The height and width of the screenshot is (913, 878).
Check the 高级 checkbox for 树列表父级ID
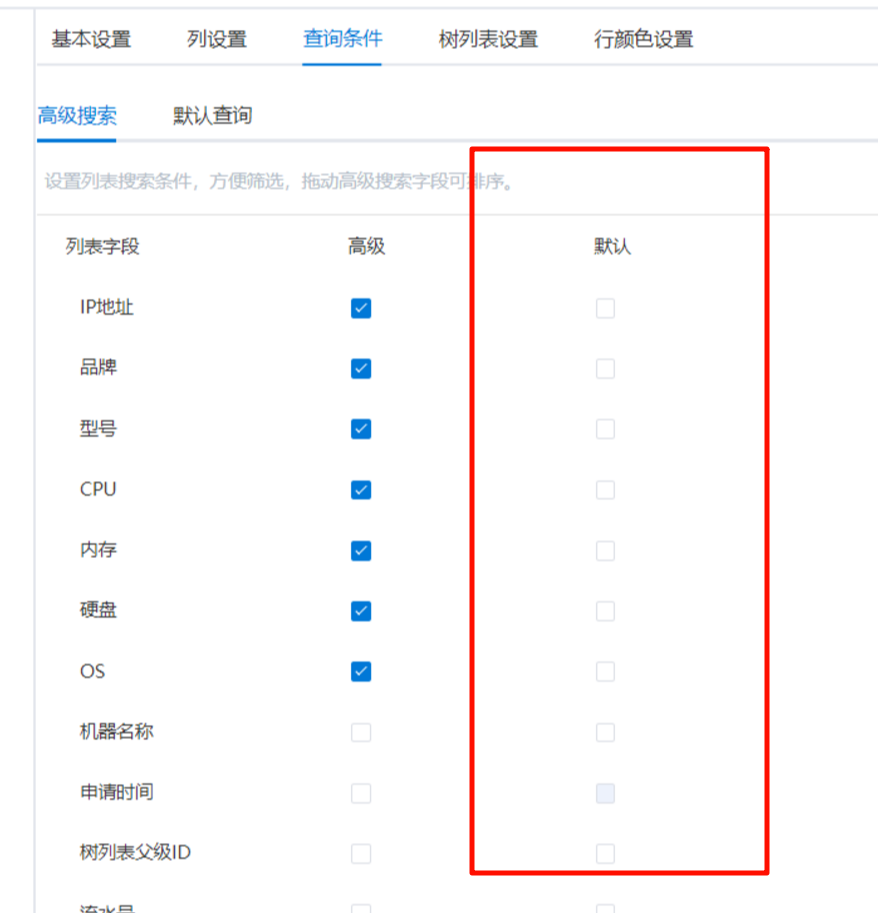(x=361, y=854)
